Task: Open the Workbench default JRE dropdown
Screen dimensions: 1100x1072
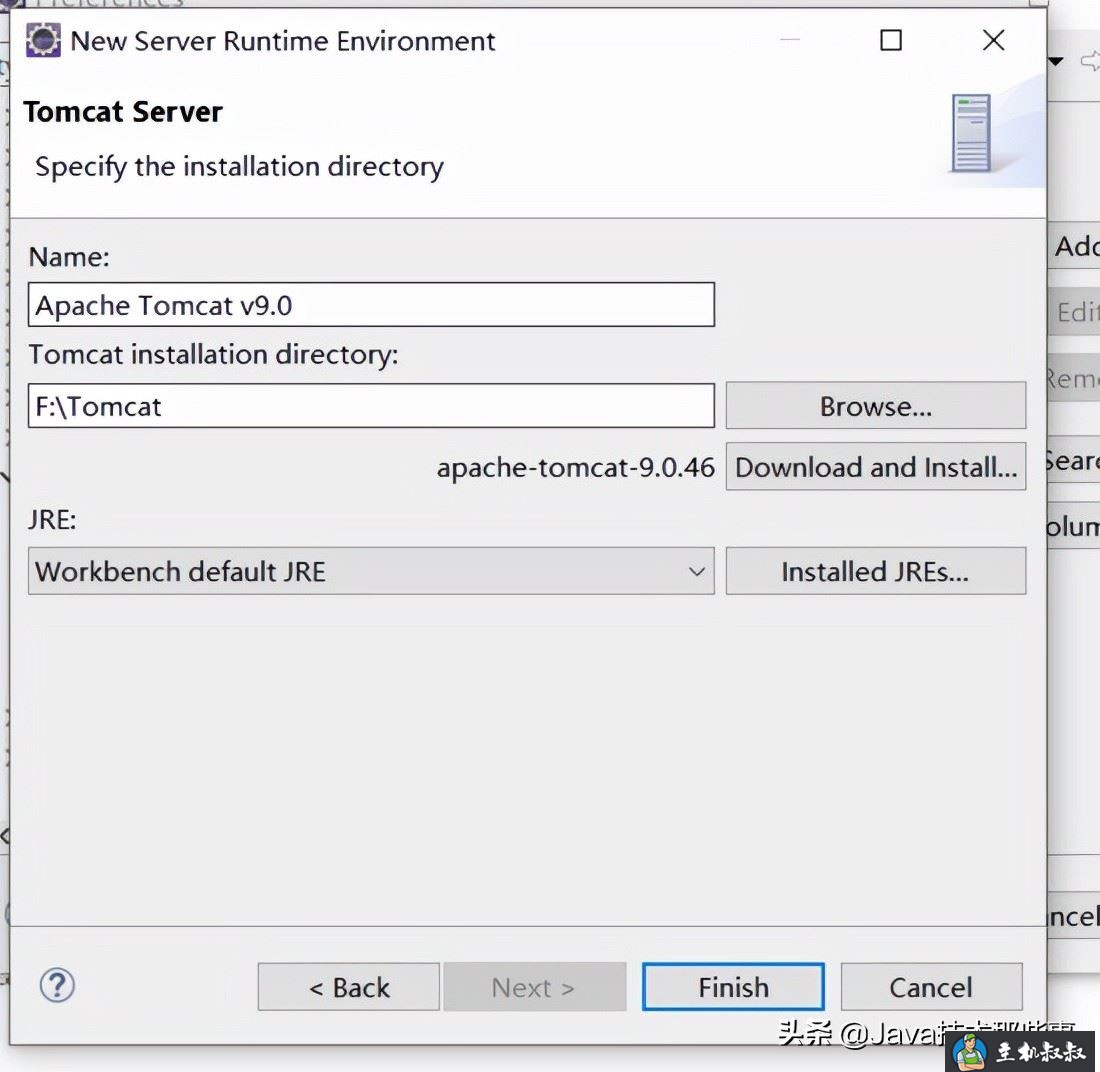Action: pyautogui.click(x=371, y=571)
